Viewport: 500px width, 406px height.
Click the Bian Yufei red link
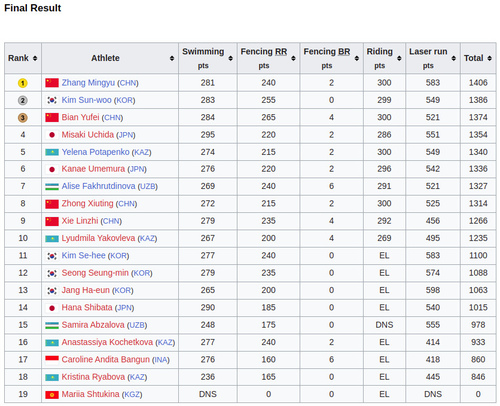(x=80, y=117)
